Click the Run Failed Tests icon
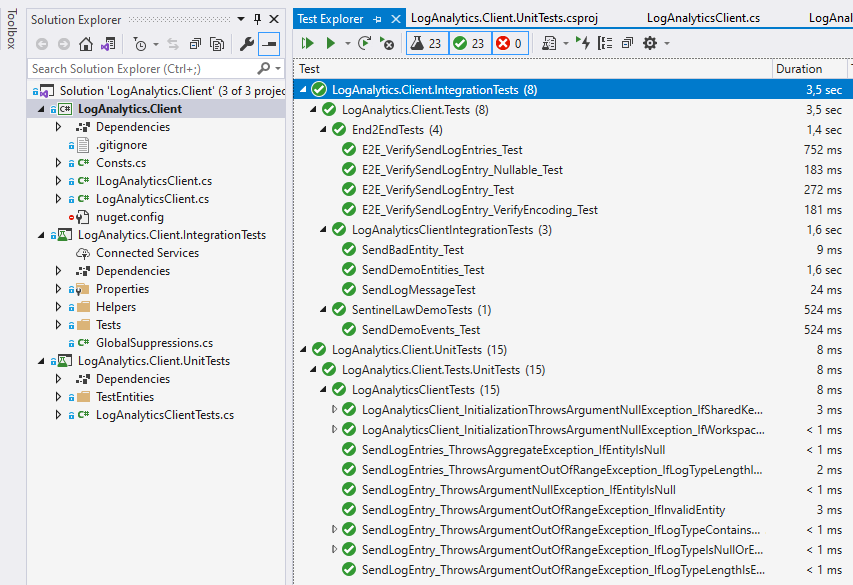The height and width of the screenshot is (585, 853). pyautogui.click(x=387, y=43)
